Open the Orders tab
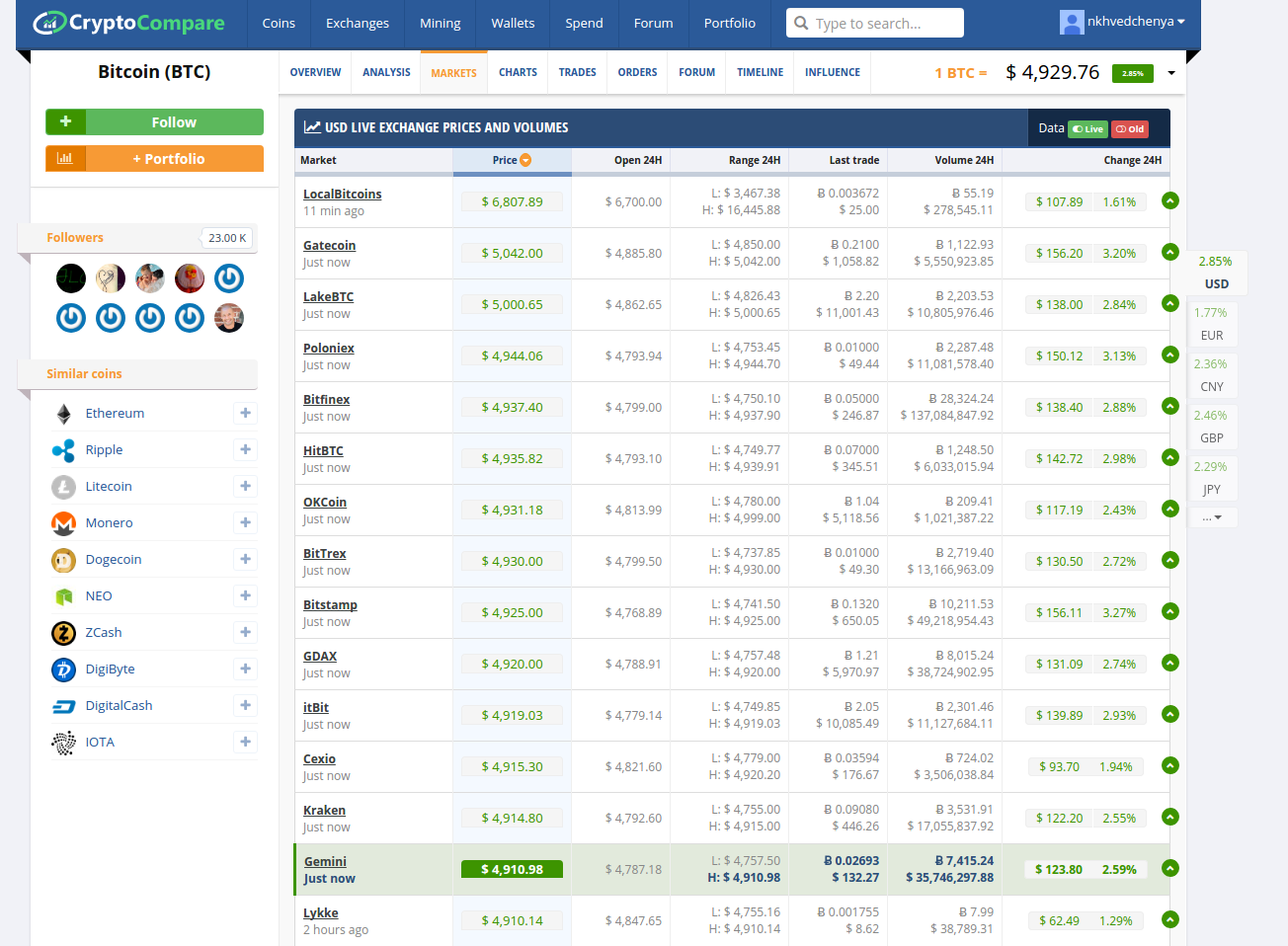Image resolution: width=1288 pixels, height=946 pixels. (637, 73)
